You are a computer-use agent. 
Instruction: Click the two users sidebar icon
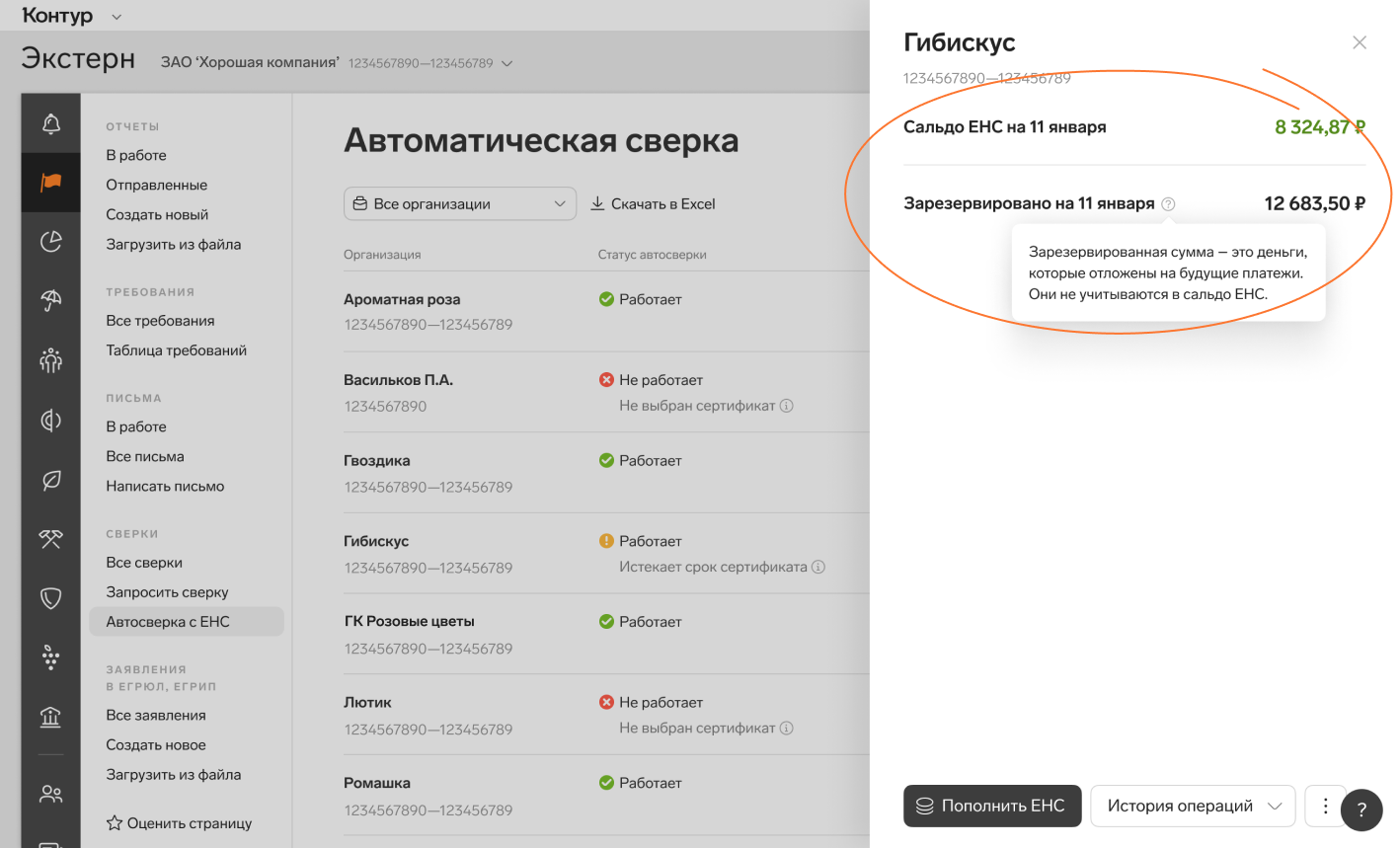50,794
